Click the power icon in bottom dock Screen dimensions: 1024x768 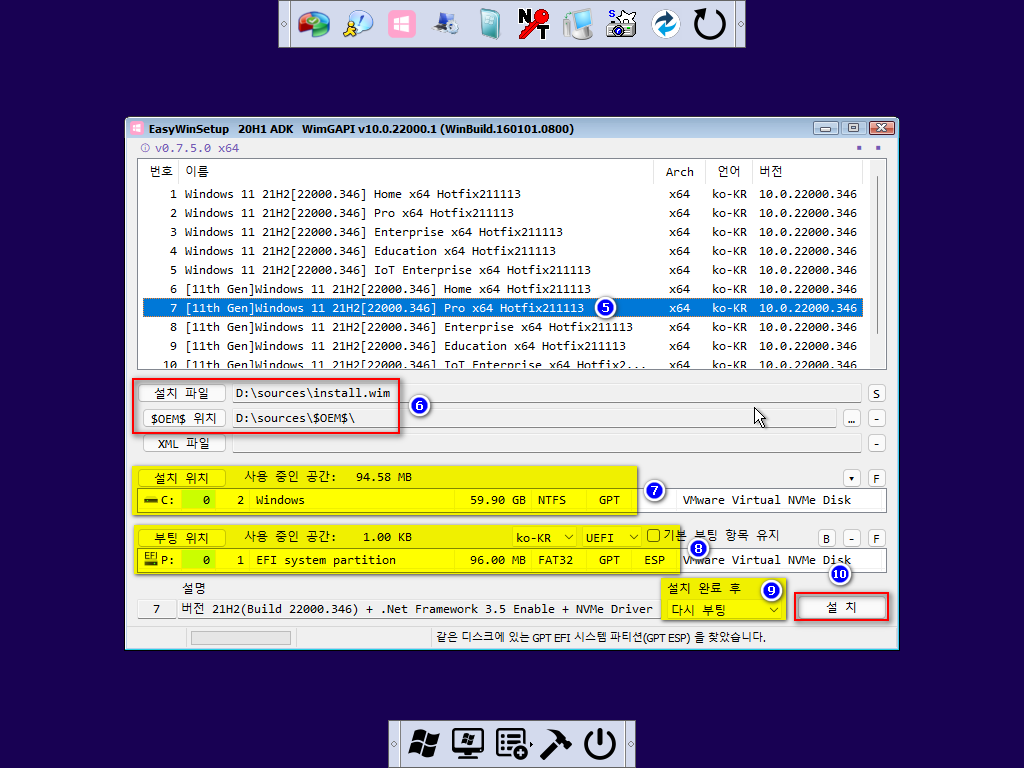tap(600, 744)
